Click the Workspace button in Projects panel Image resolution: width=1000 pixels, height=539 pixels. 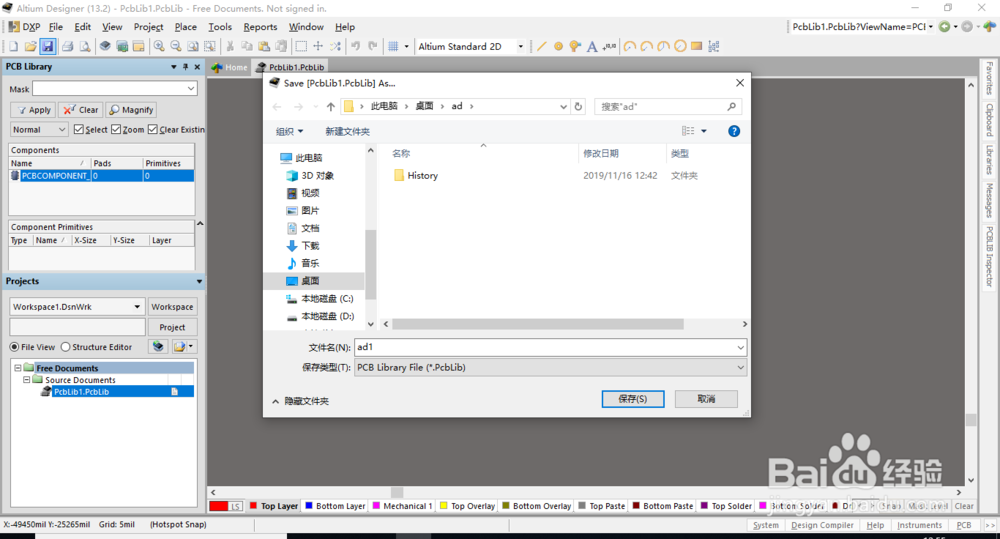point(172,307)
